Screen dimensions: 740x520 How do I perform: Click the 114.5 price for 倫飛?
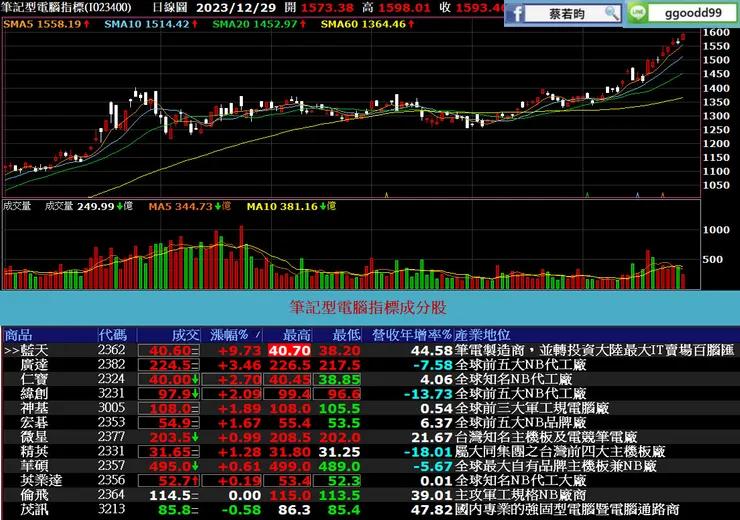(170, 496)
